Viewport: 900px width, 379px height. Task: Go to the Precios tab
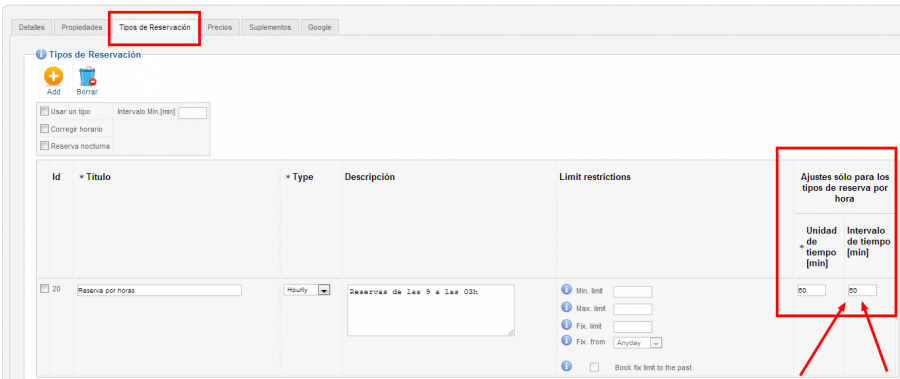pos(220,27)
